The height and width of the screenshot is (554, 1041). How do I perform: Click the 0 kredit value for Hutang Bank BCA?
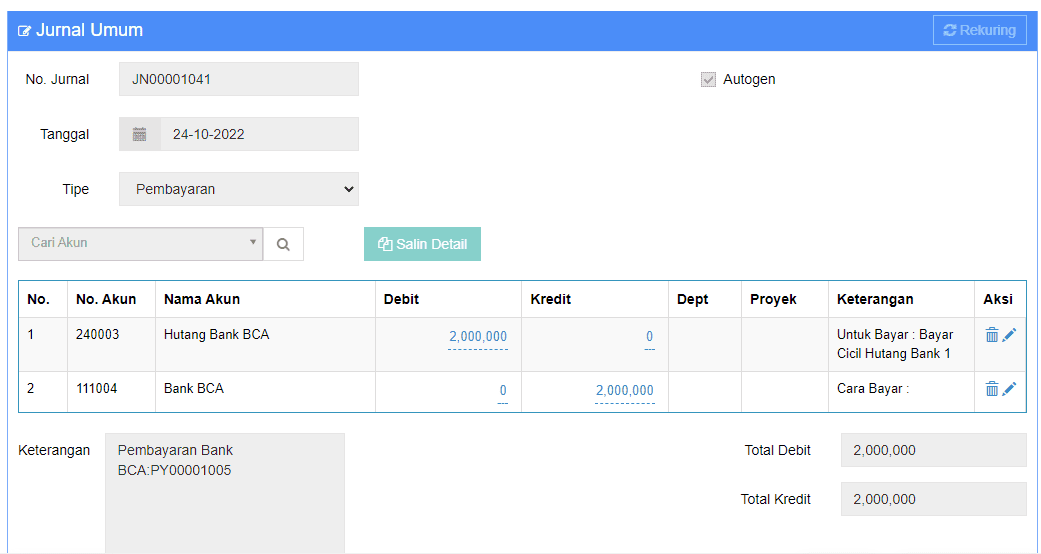[649, 336]
